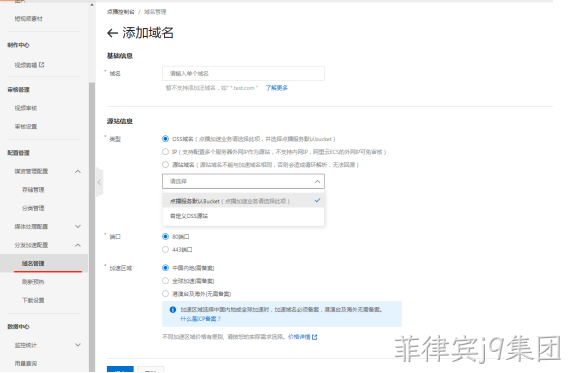Click the 点播控制台 breadcrumb
Viewport: 573px width, 373px height.
(x=121, y=12)
